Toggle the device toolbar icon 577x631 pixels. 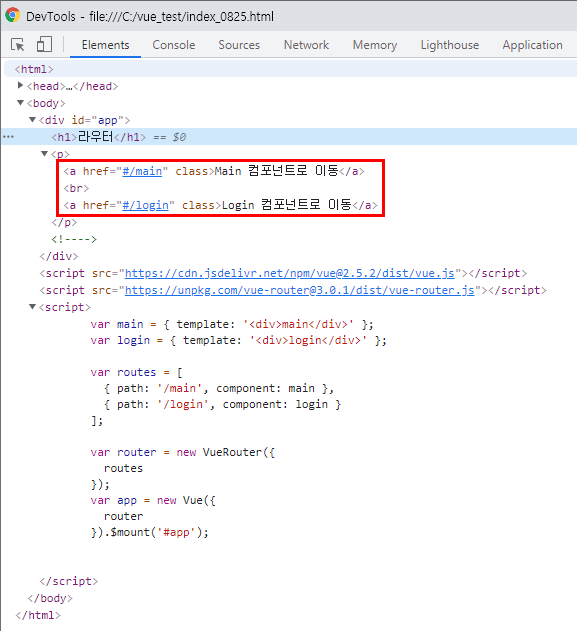click(44, 44)
